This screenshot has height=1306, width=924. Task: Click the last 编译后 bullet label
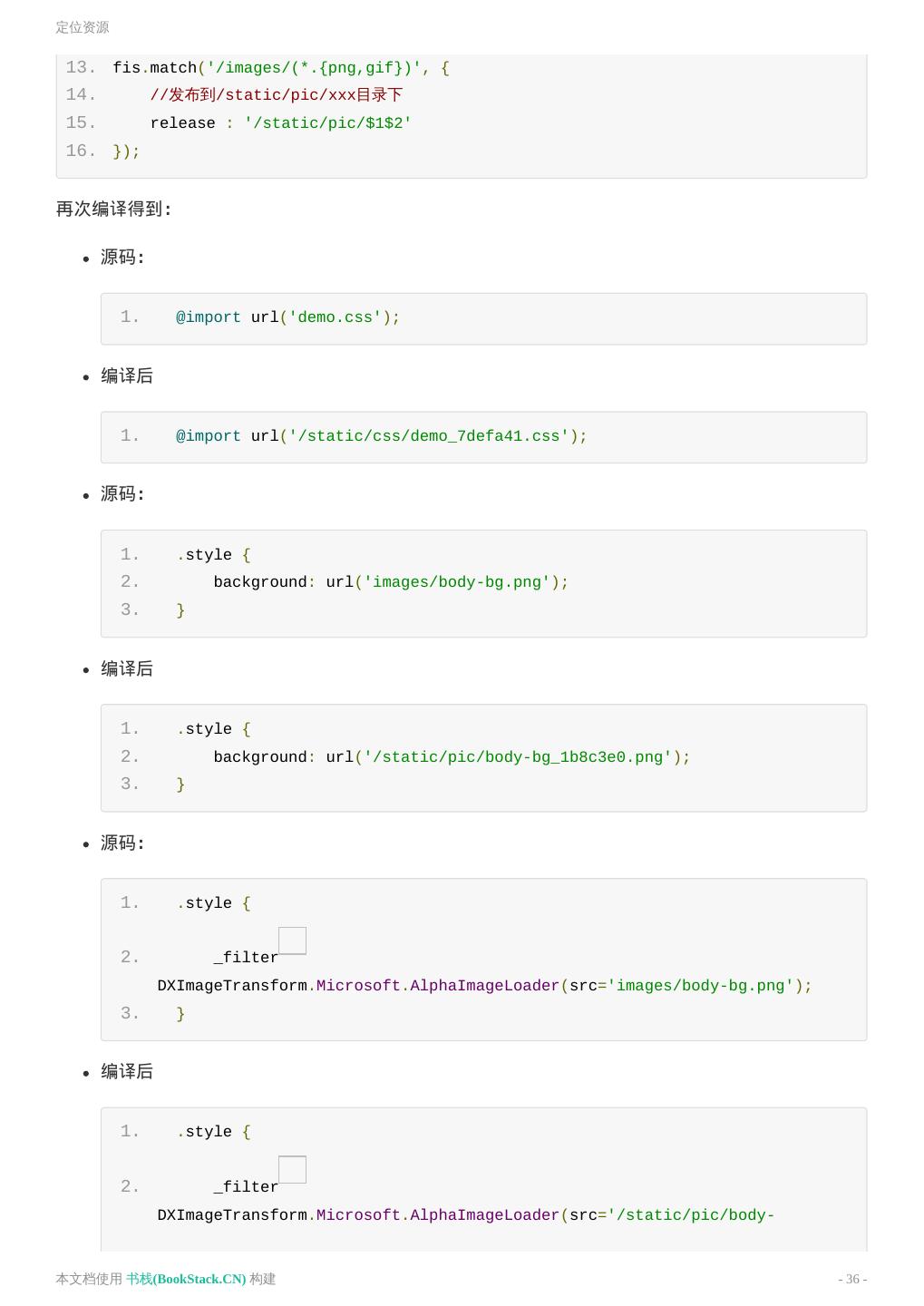[127, 1071]
